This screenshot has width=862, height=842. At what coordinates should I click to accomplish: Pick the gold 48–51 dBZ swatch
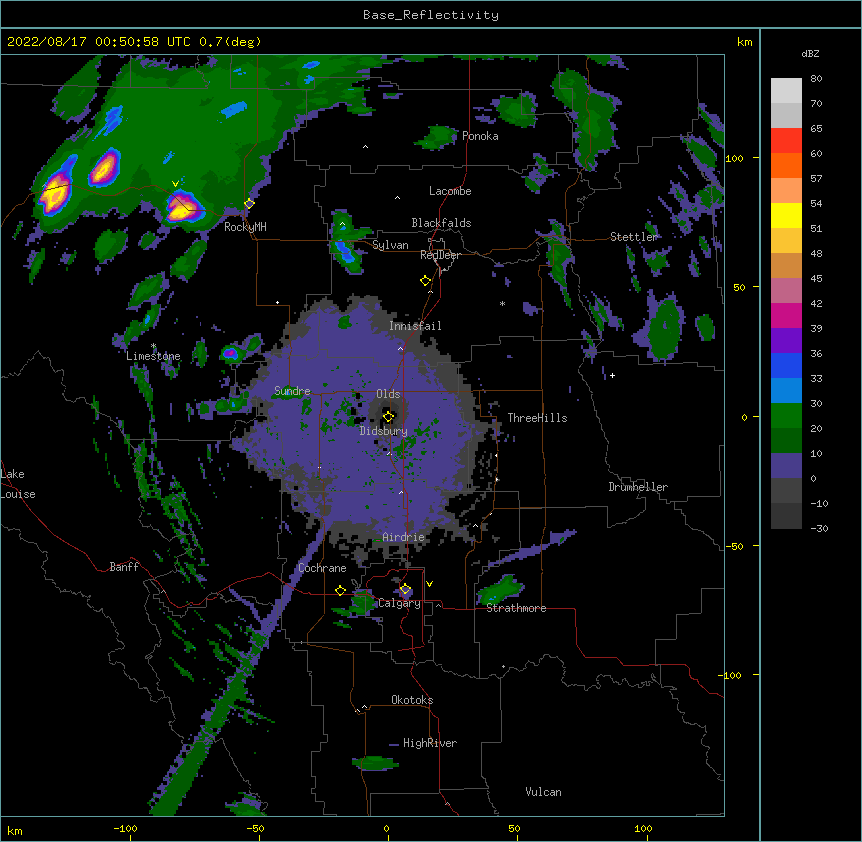(x=786, y=241)
